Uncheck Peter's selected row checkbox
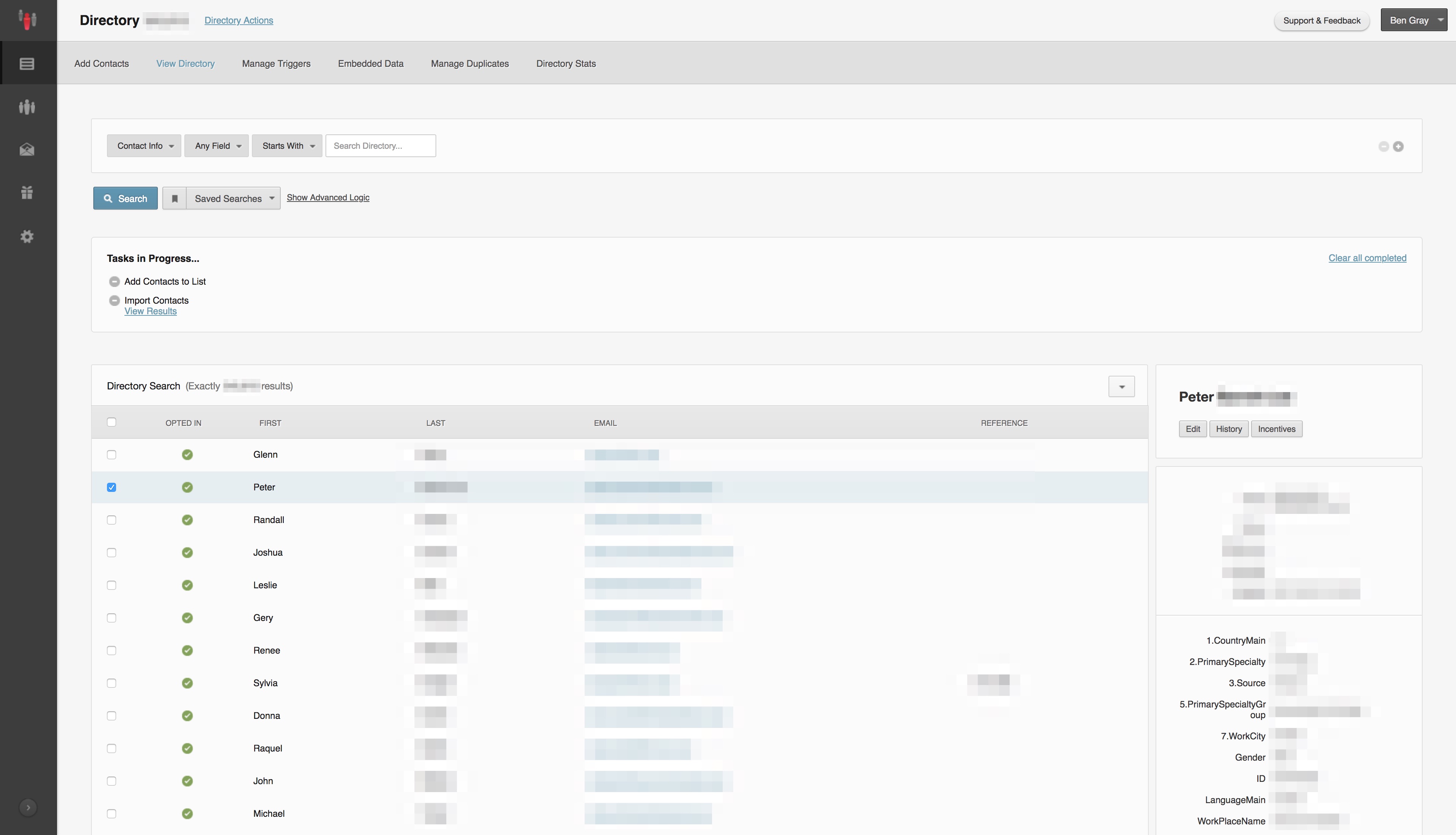This screenshot has height=835, width=1456. point(112,487)
